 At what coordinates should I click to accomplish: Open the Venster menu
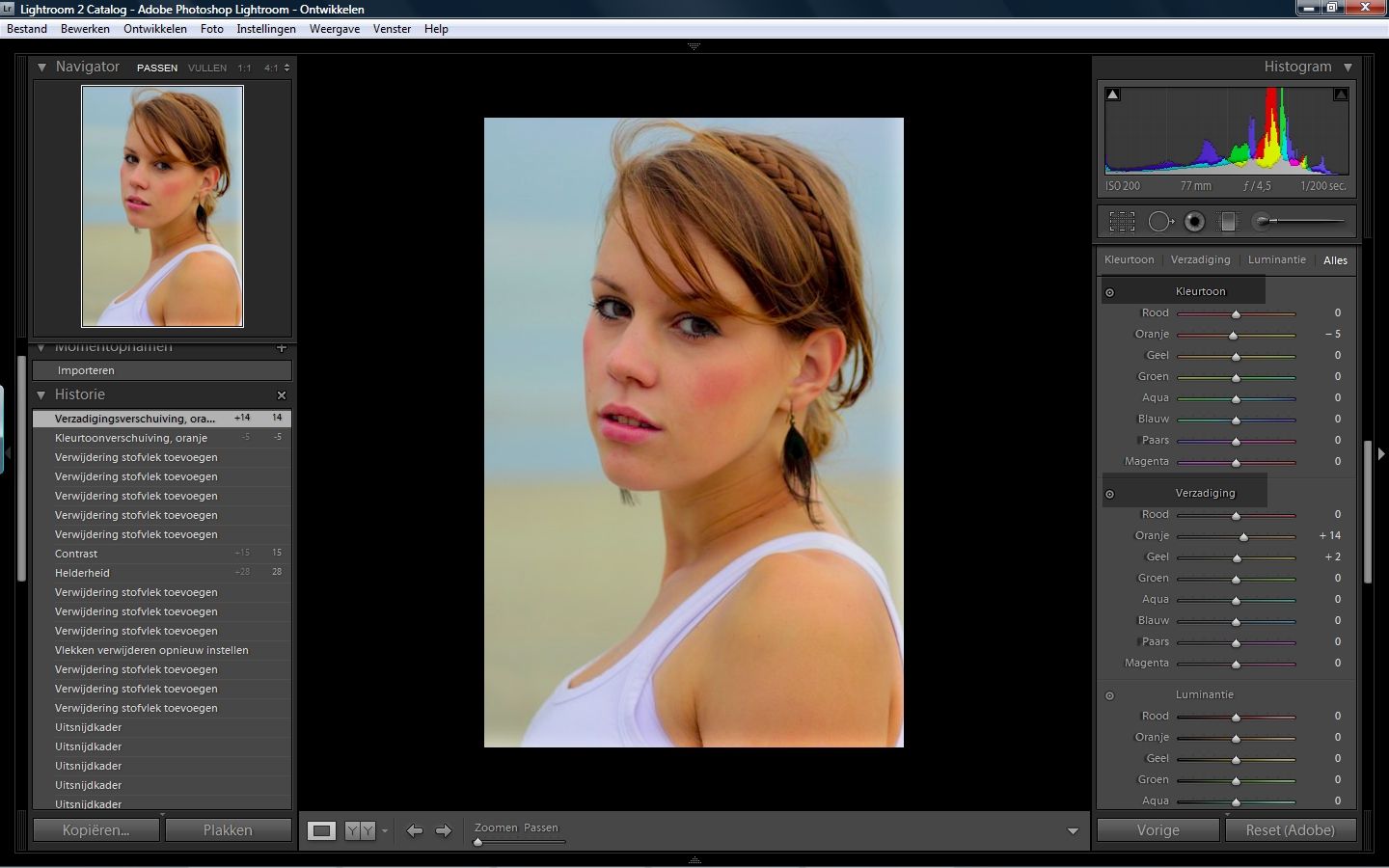[392, 29]
